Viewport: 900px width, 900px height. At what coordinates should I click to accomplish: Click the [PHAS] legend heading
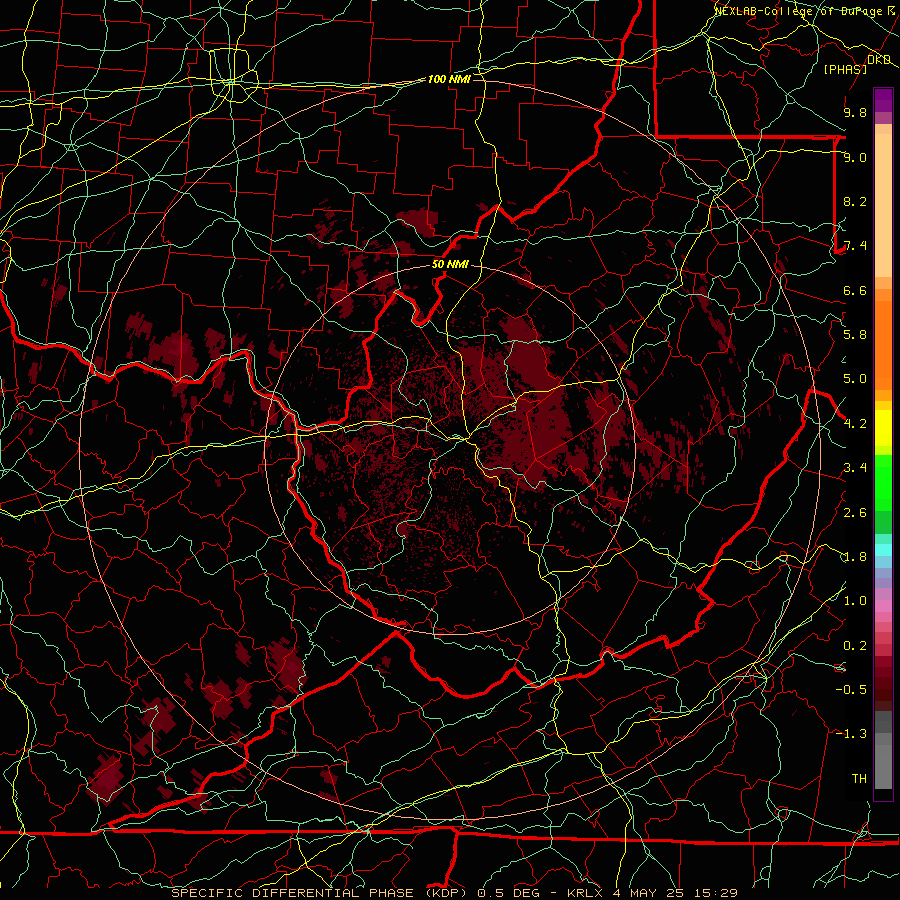coord(845,69)
